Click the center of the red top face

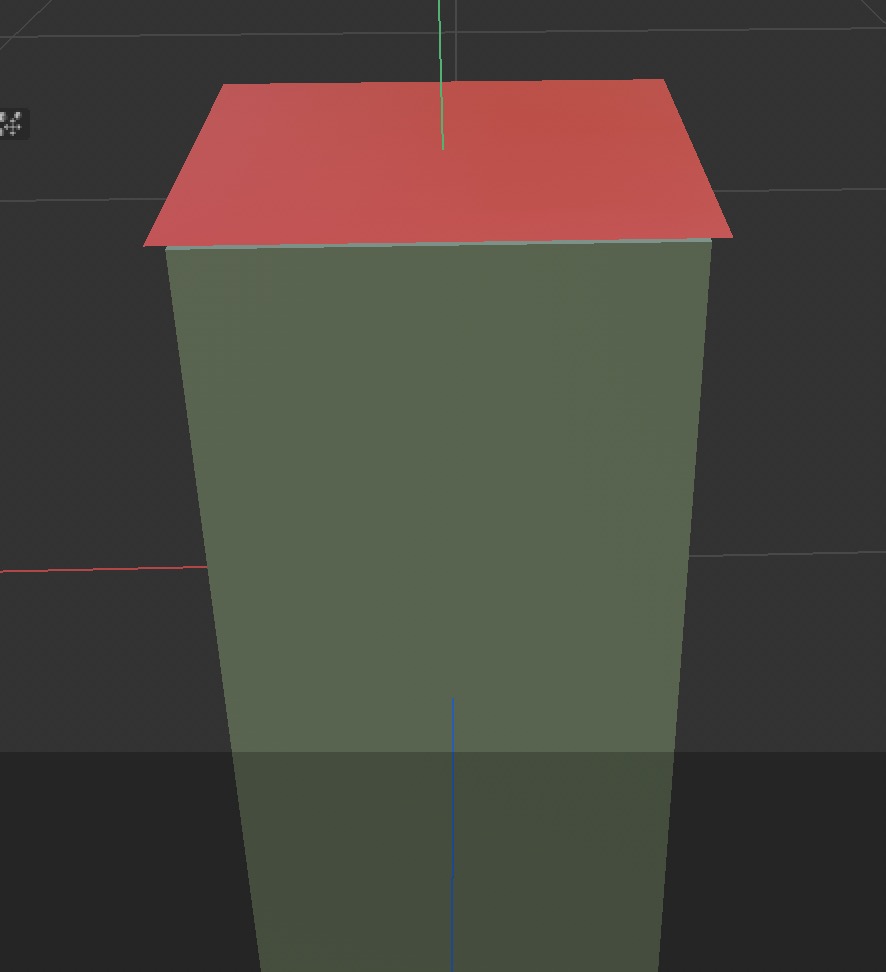pos(440,160)
